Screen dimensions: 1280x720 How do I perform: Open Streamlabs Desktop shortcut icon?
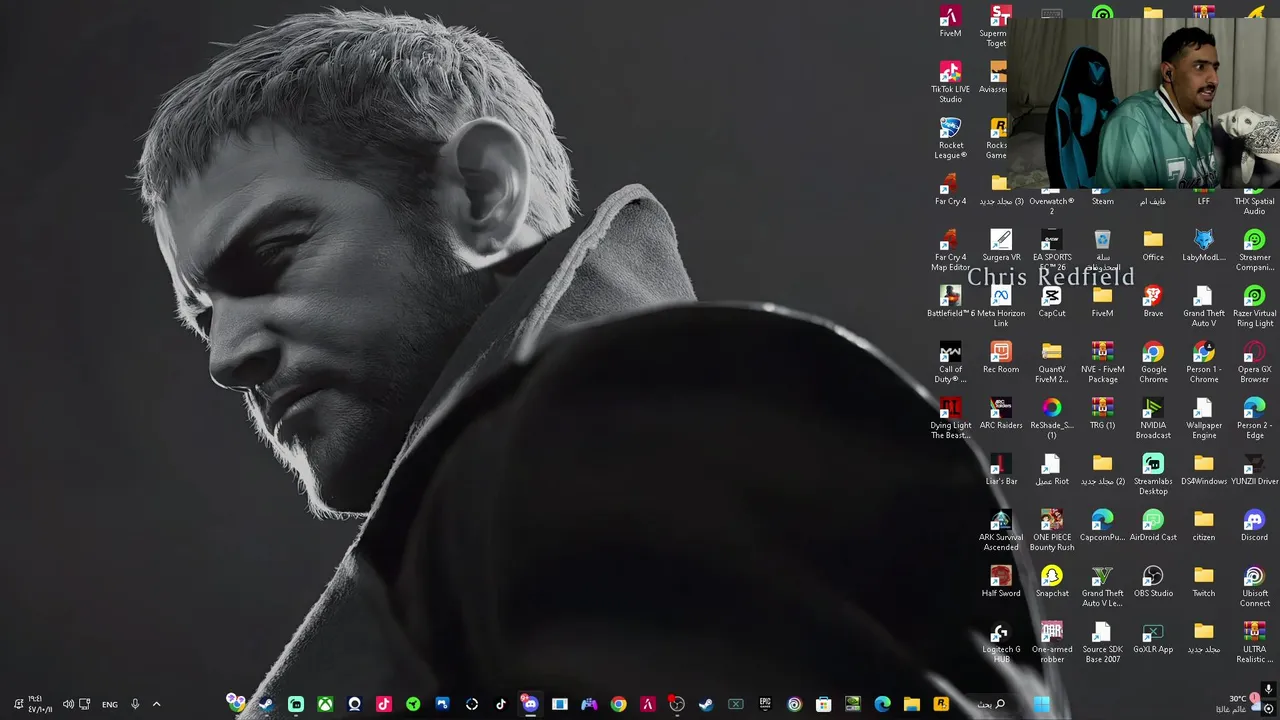[x=1153, y=474]
